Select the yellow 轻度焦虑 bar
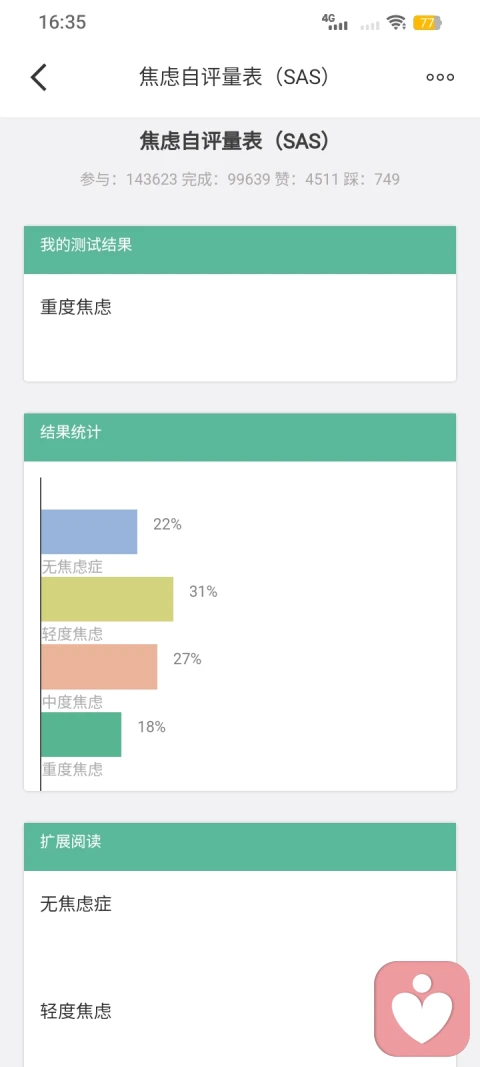This screenshot has width=480, height=1067. (107, 599)
